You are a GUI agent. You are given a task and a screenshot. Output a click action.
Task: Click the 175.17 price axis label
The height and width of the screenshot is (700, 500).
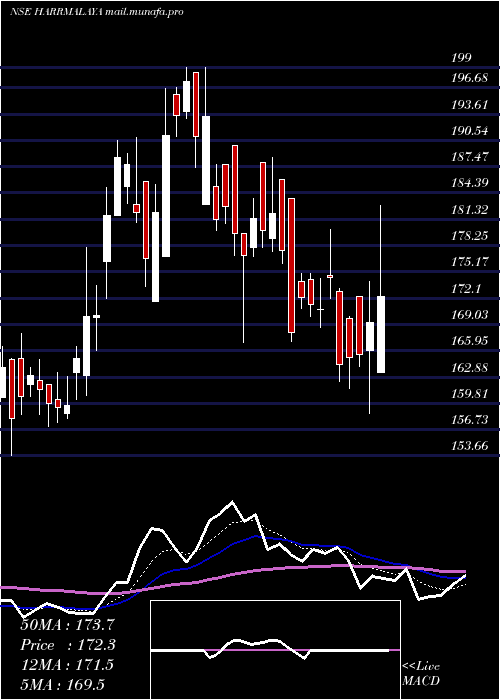coord(470,262)
